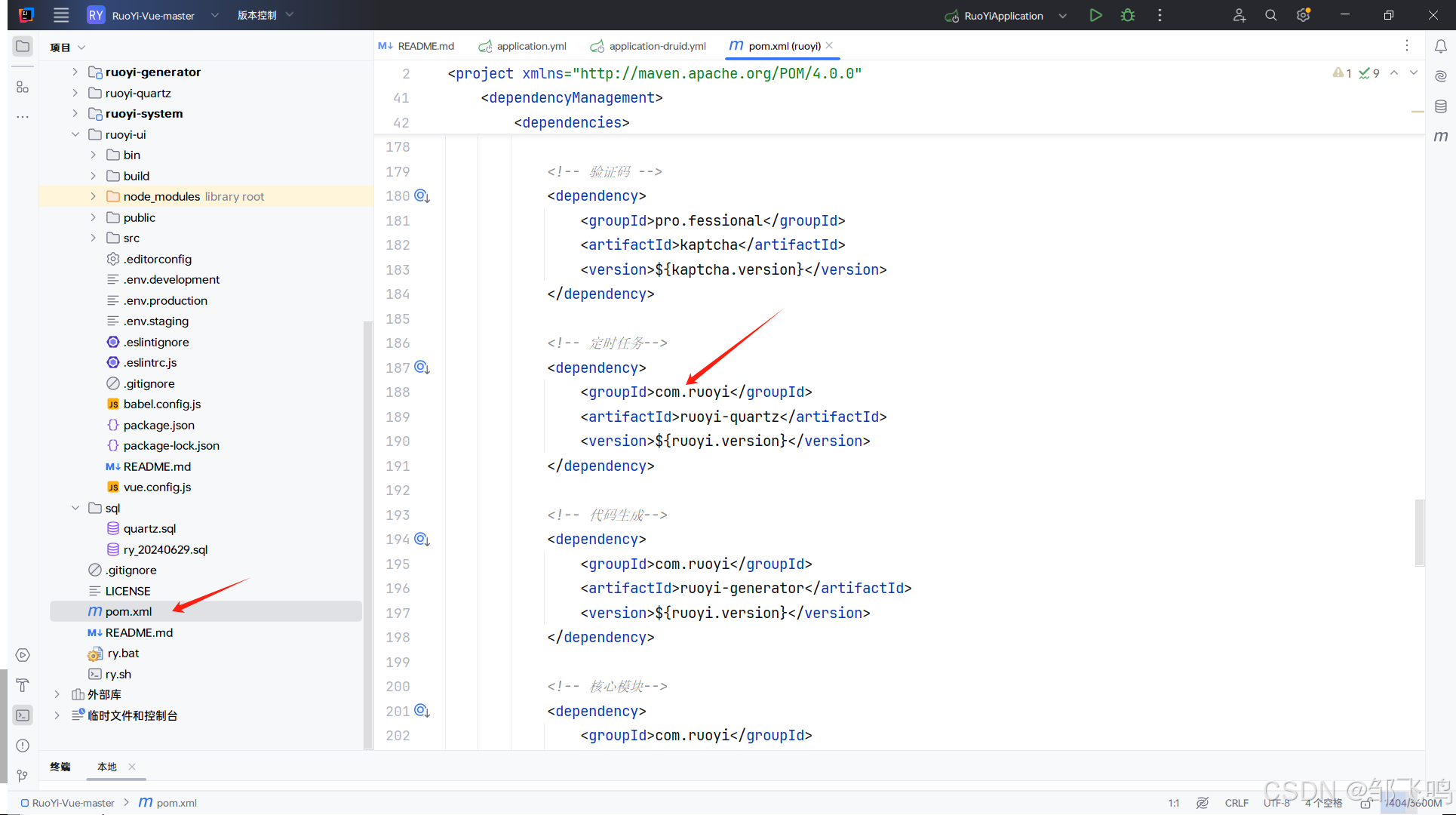Open Search Everywhere magnifier icon

1271,15
